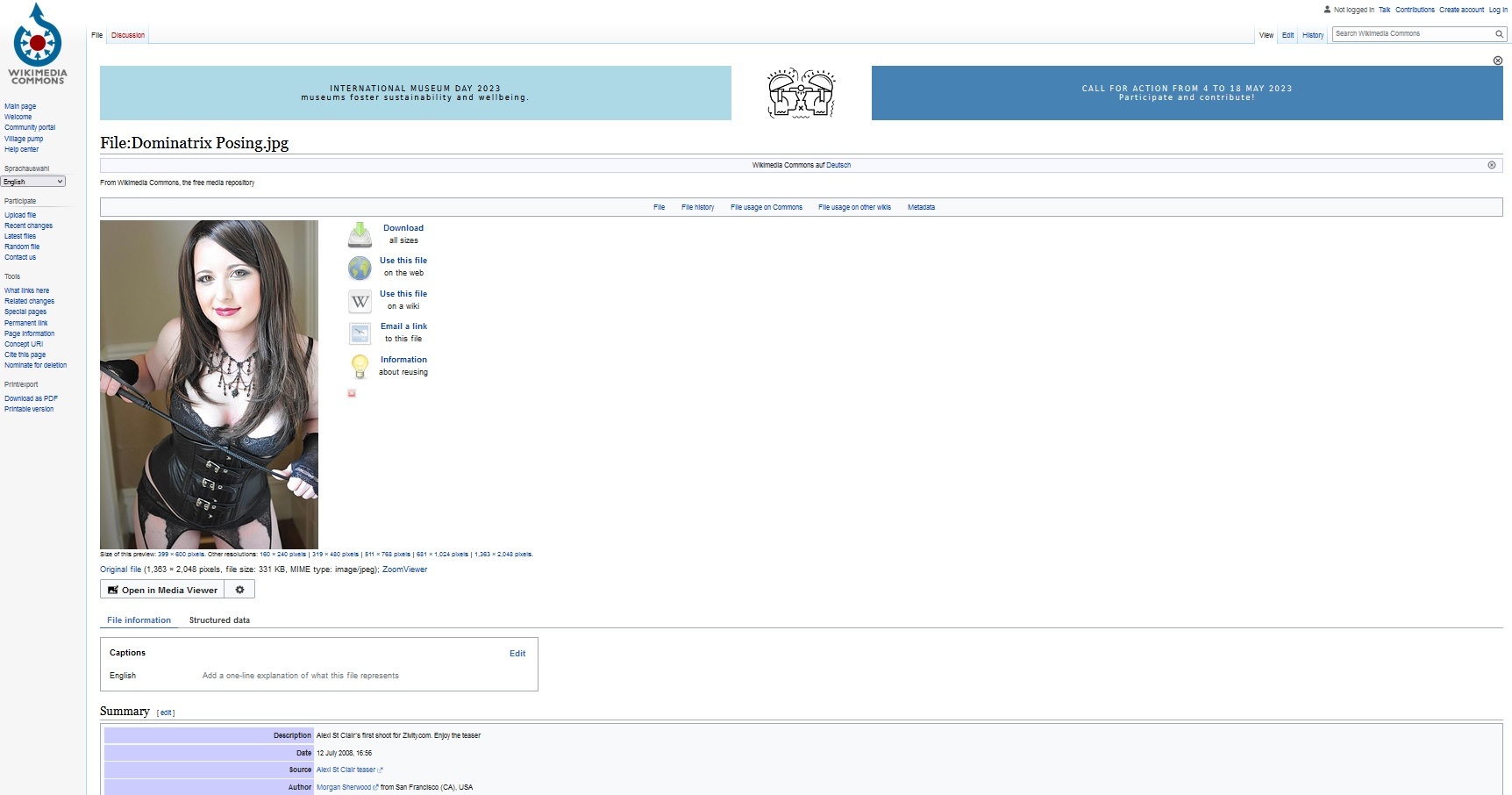
Task: Click What links here tool
Action: point(26,290)
